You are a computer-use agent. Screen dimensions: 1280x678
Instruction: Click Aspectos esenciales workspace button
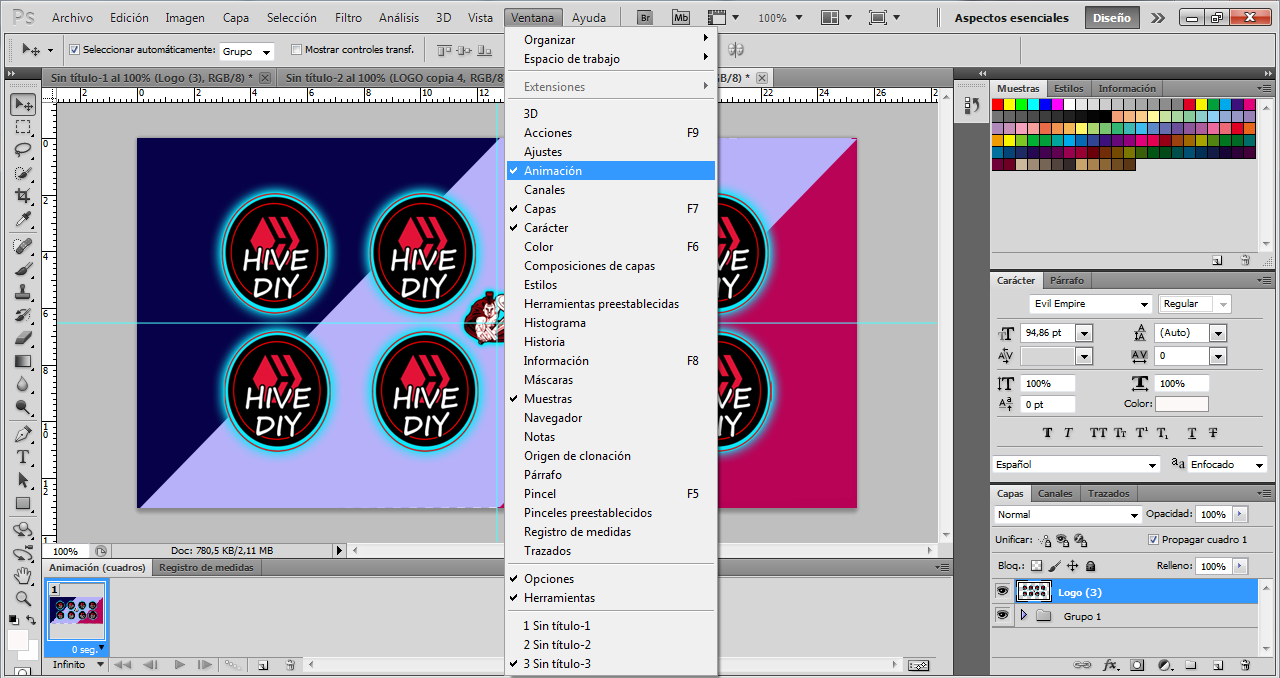coord(1011,18)
